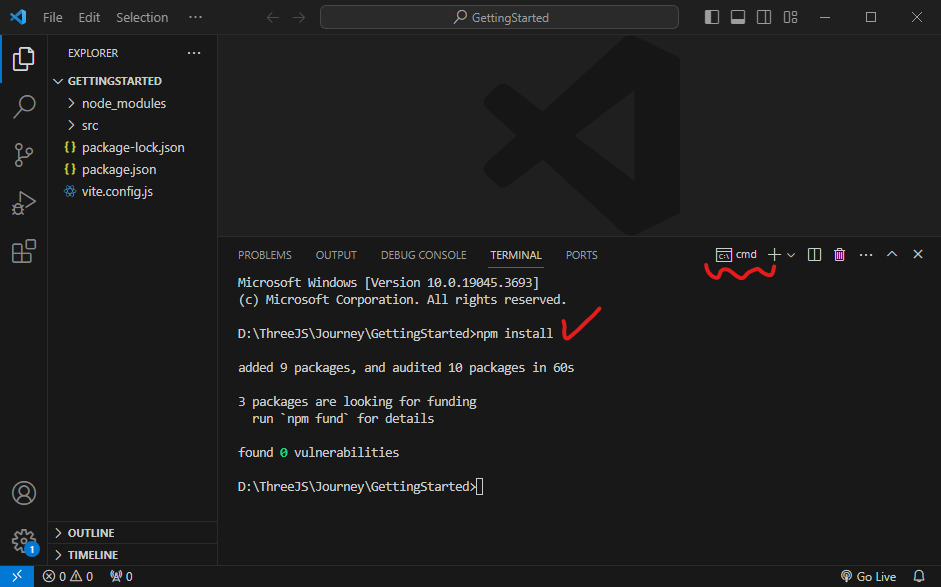Viewport: 941px width, 587px height.
Task: Open Explorer views and more actions ellipsis
Action: click(194, 53)
